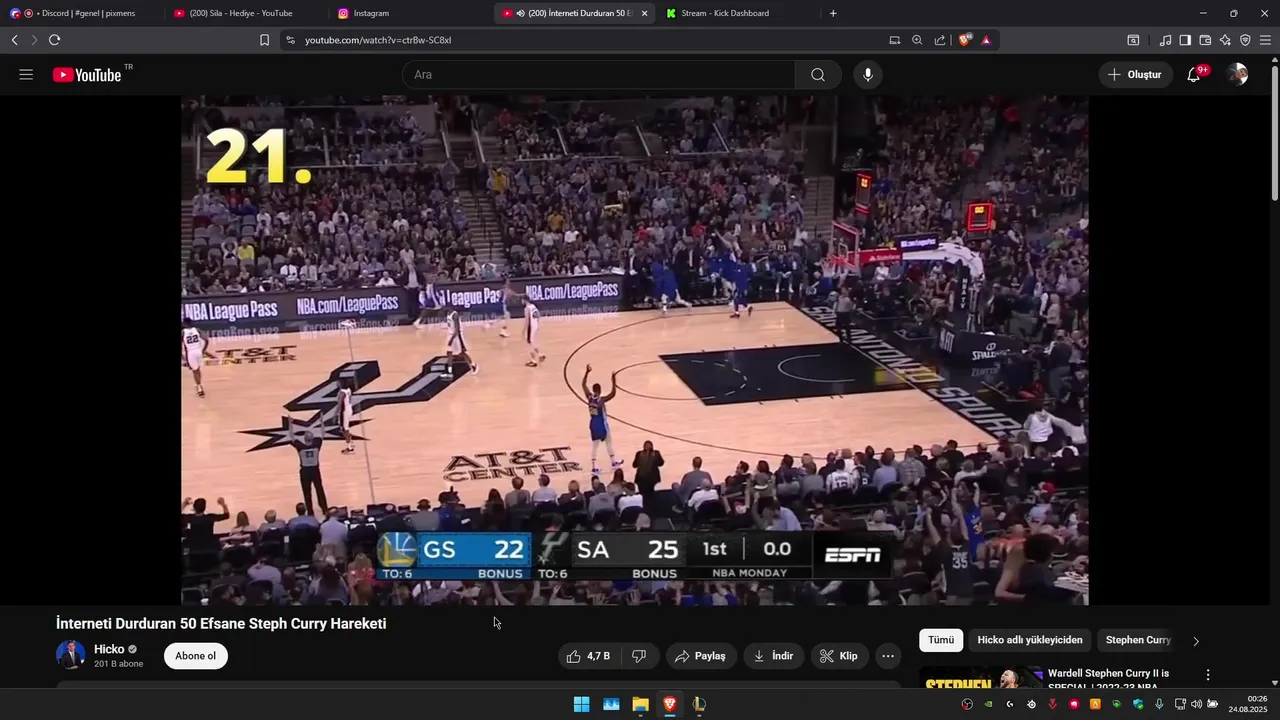This screenshot has height=720, width=1280.
Task: Open File Explorer from taskbar
Action: click(x=640, y=704)
